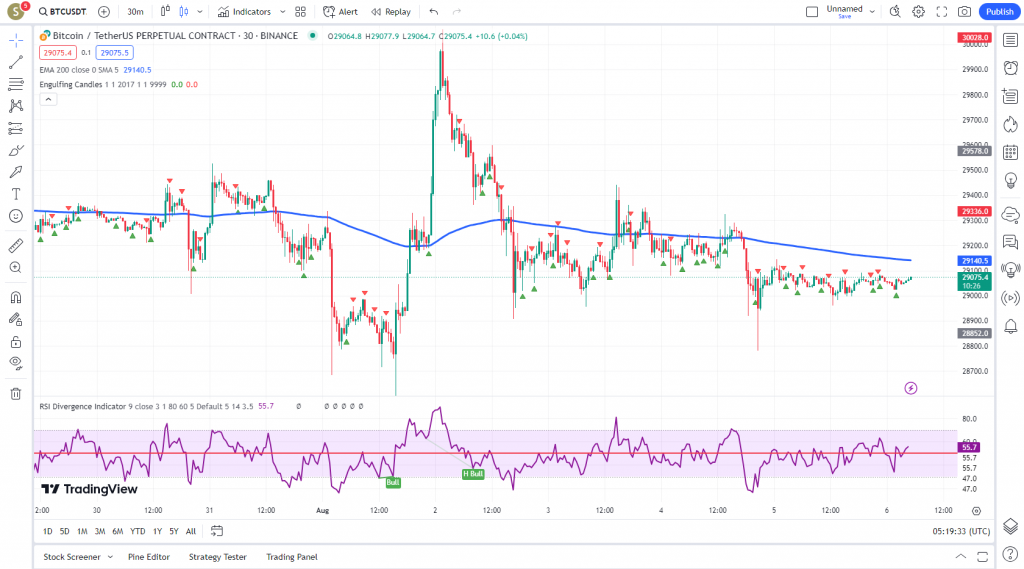The image size is (1024, 569).
Task: Set range to 5Y
Action: [174, 531]
